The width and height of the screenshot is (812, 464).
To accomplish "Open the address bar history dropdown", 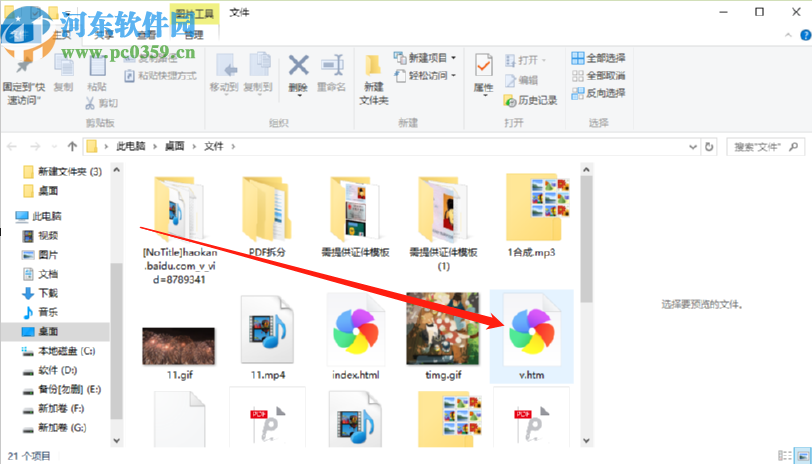I will point(693,147).
